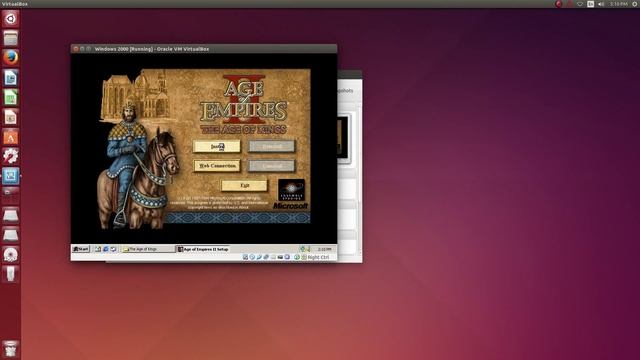Open LibreOffice Writer from the launcher
The height and width of the screenshot is (360, 640).
pyautogui.click(x=11, y=78)
